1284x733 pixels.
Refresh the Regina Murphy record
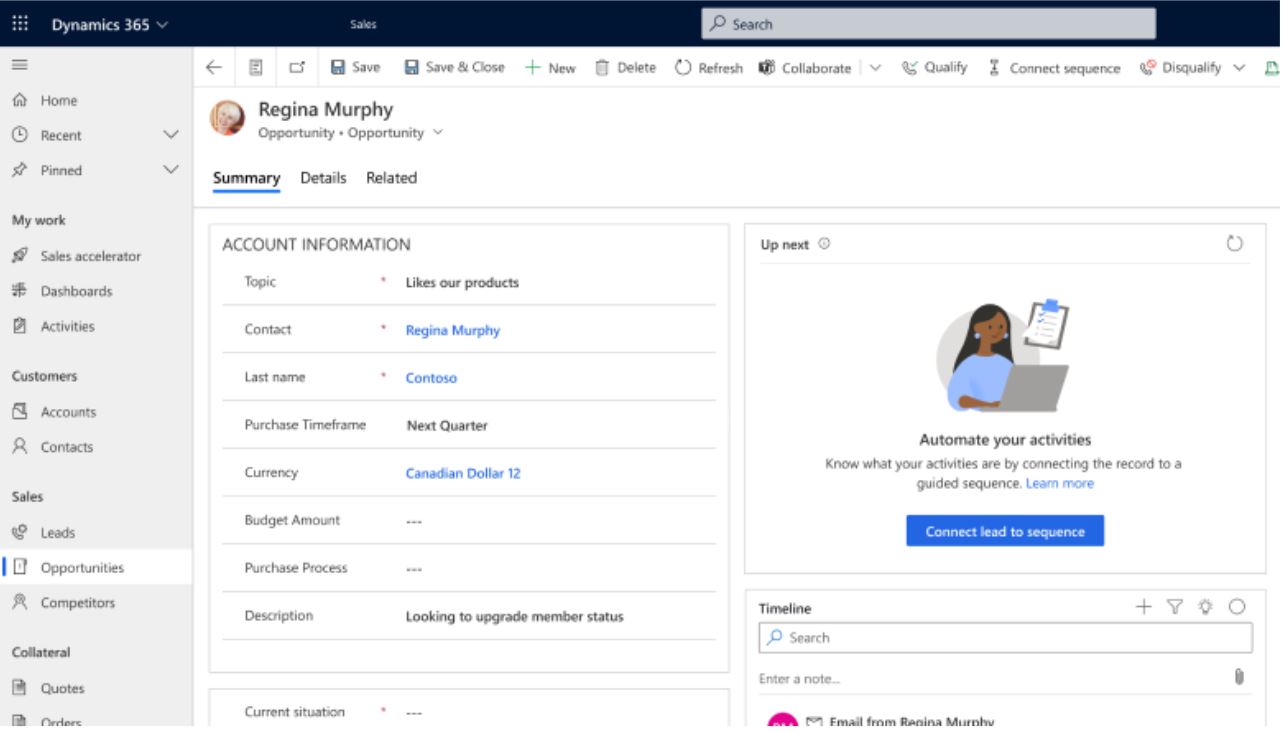[x=710, y=68]
